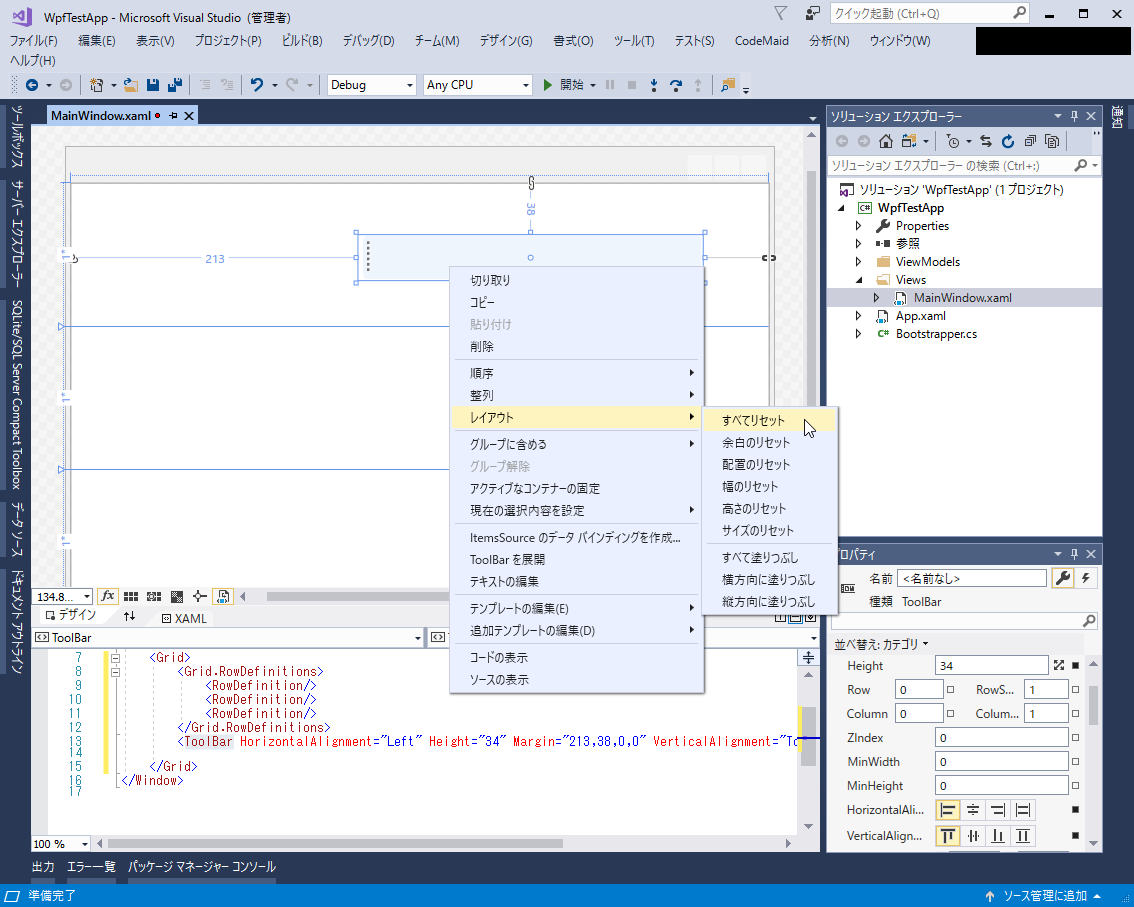Click Show All Files icon in Solution Explorer

coord(1052,141)
